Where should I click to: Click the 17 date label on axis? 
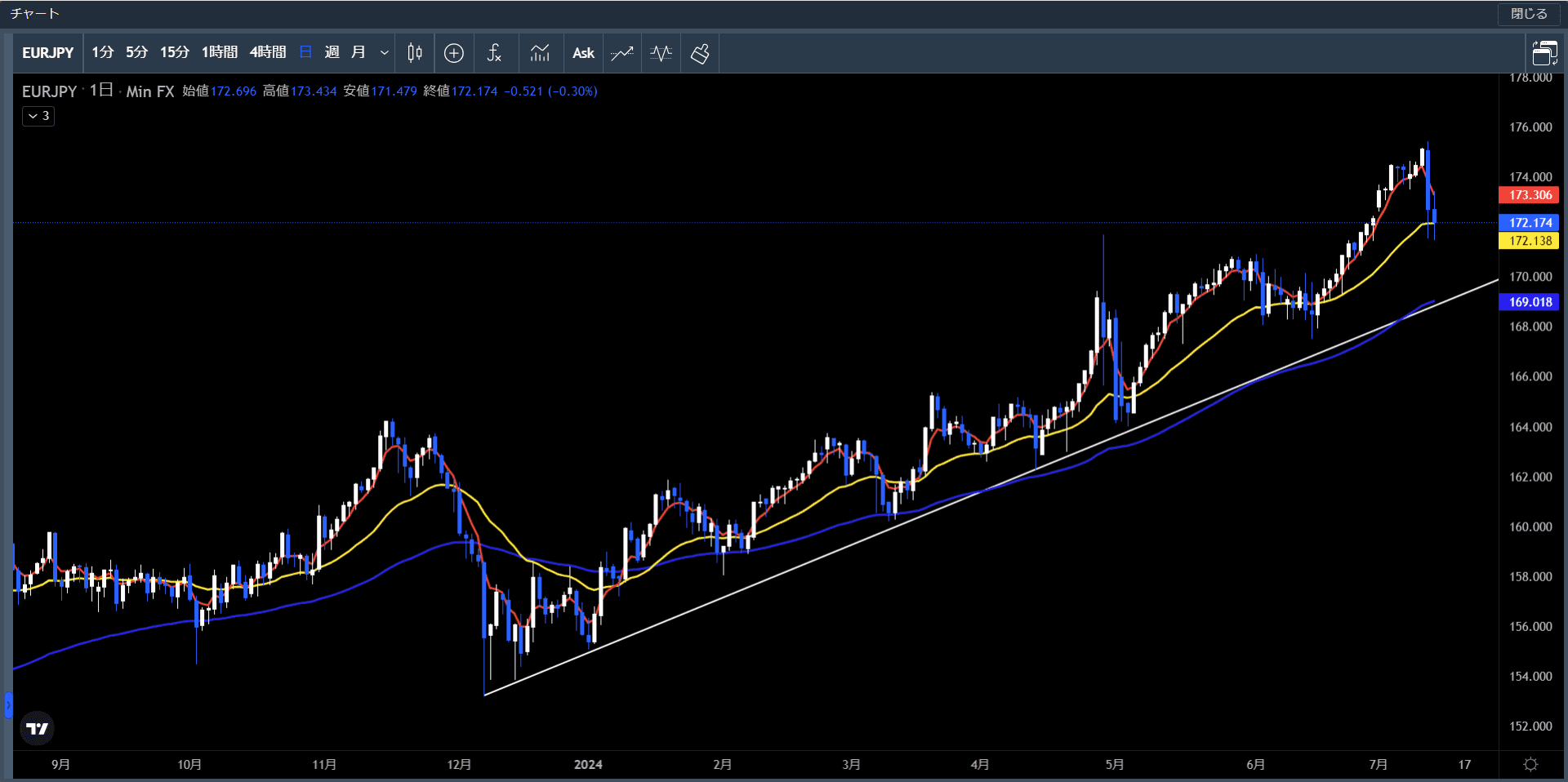pos(1464,765)
